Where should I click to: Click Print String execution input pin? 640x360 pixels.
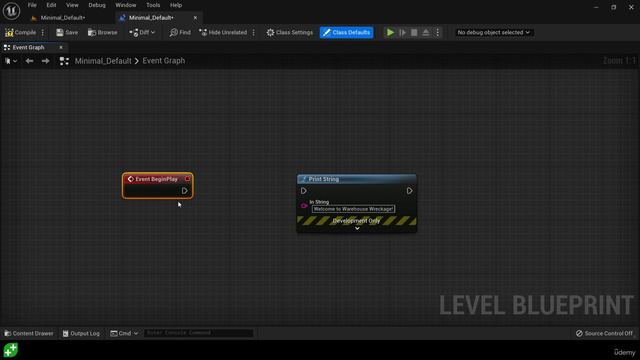[303, 191]
